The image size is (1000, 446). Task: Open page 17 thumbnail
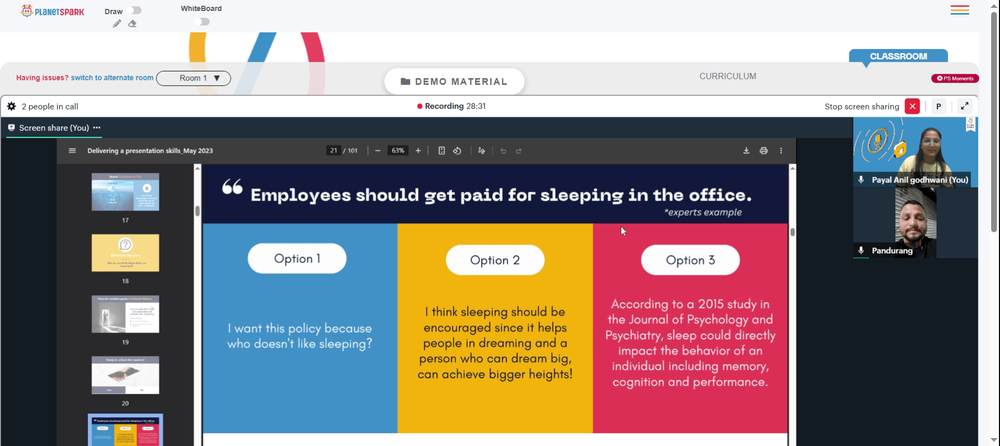(x=126, y=191)
